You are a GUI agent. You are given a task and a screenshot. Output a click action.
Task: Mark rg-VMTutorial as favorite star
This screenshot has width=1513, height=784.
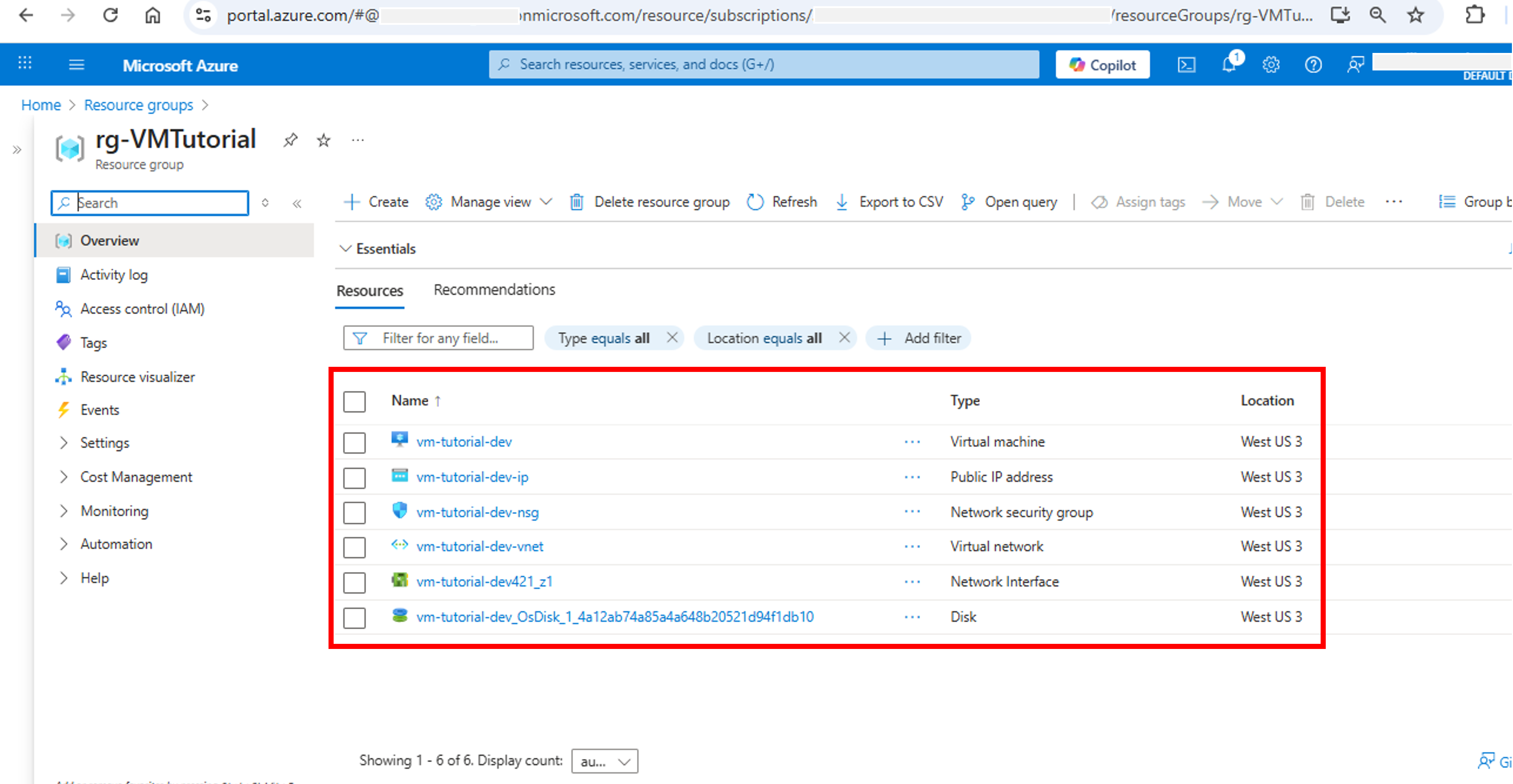point(324,141)
